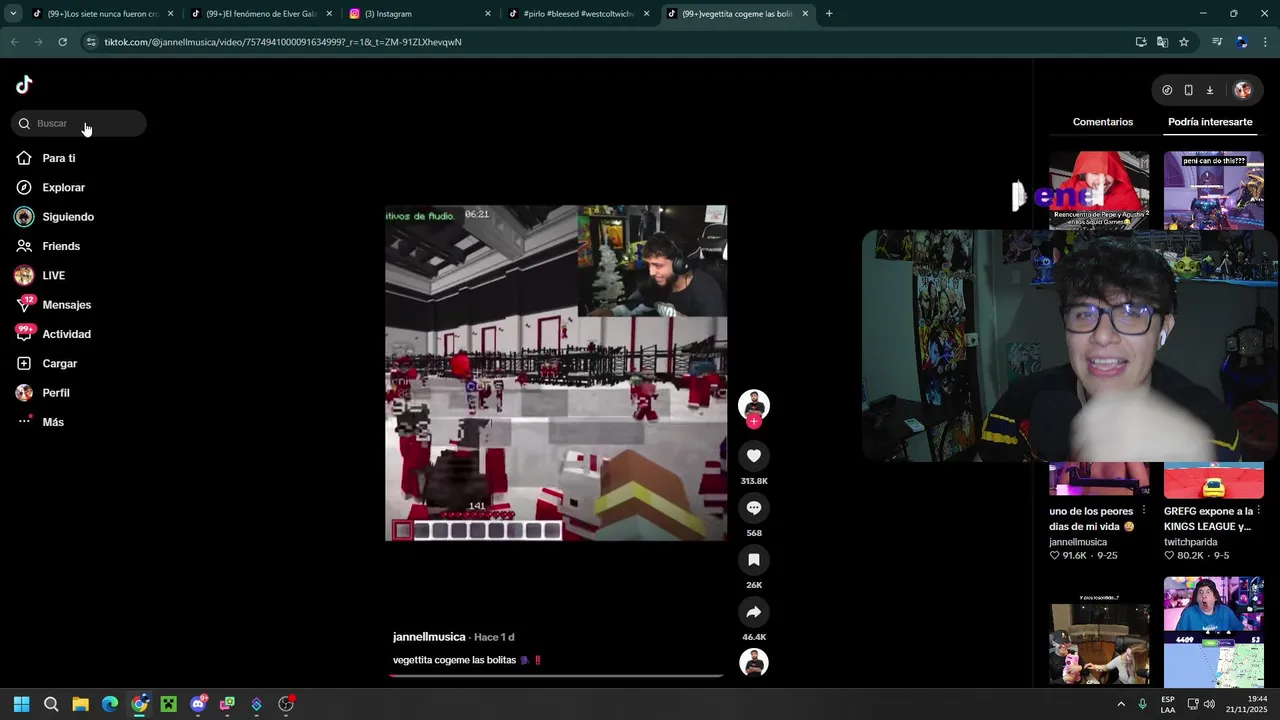Click the phone app icon
1280x720 pixels.
point(1188,90)
